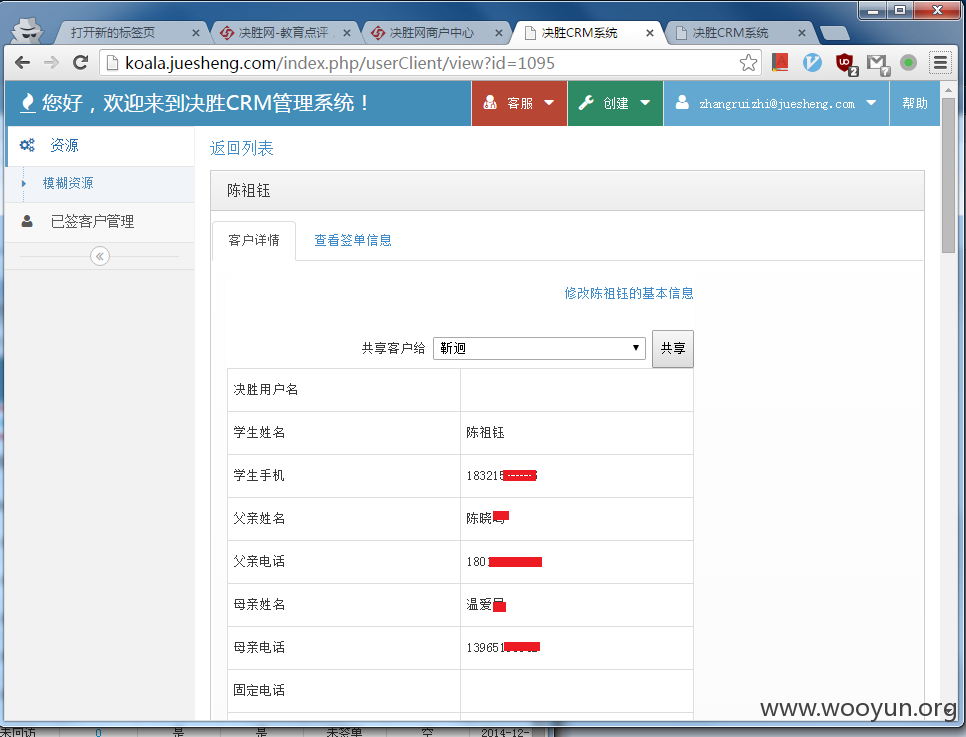Reload the current page
966x737 pixels.
(x=81, y=63)
